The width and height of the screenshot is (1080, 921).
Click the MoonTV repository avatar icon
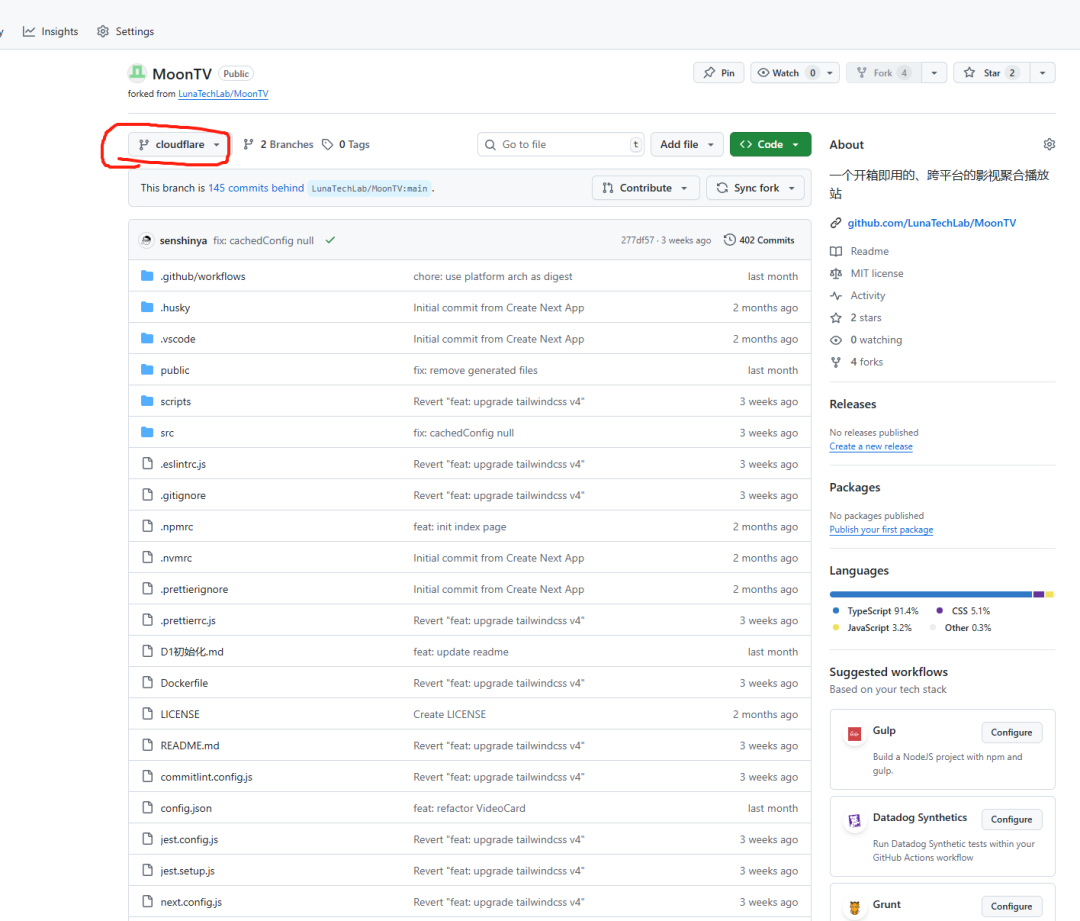click(x=137, y=73)
